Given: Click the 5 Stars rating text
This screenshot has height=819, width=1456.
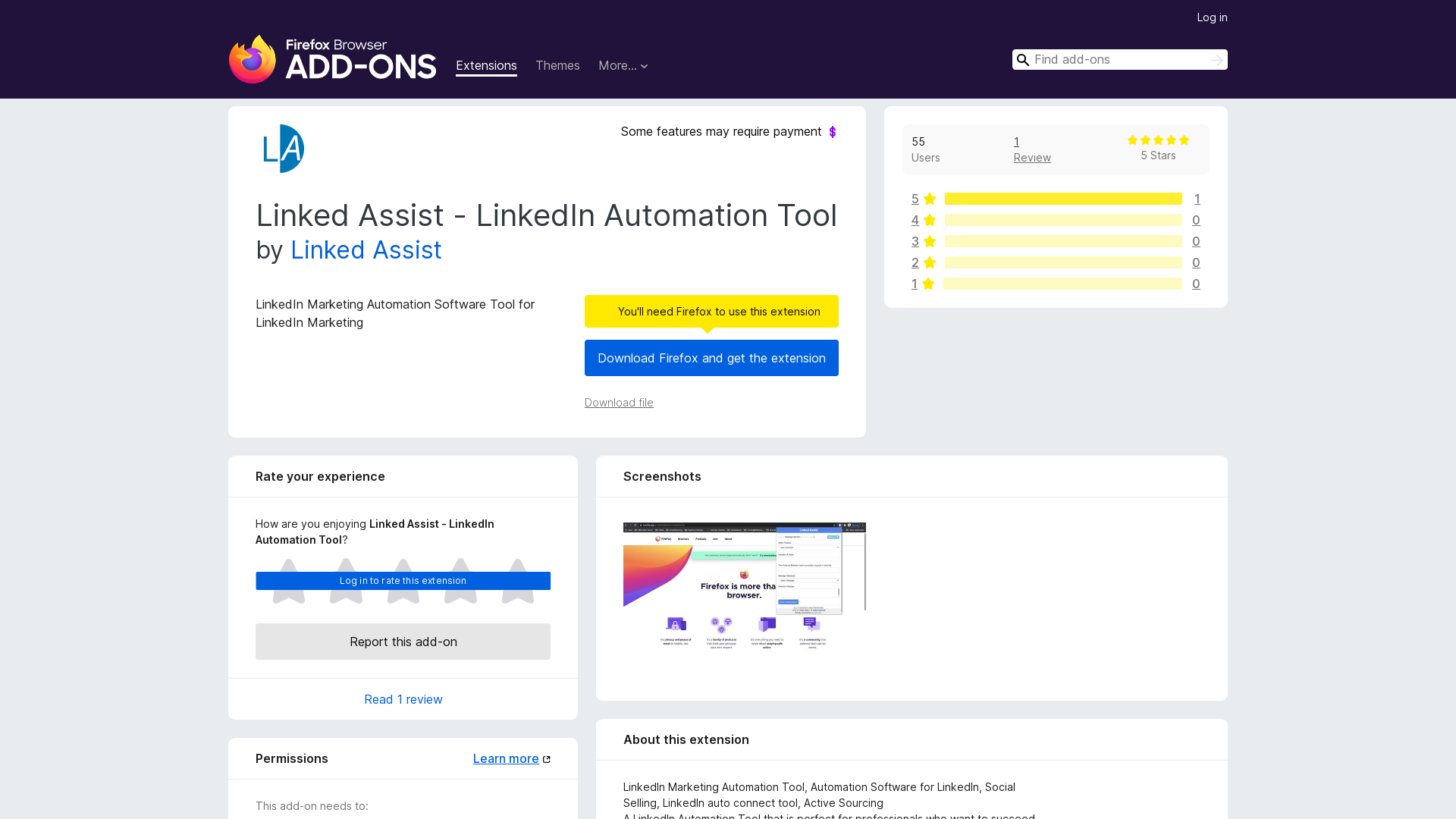Looking at the screenshot, I should click(1158, 156).
